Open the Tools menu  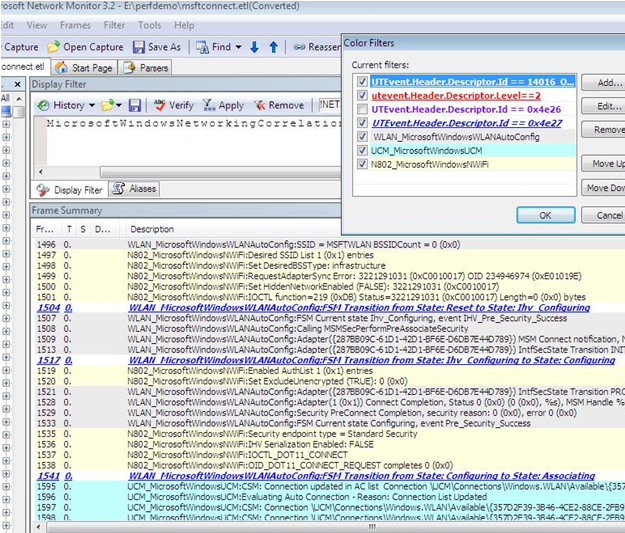coord(149,25)
